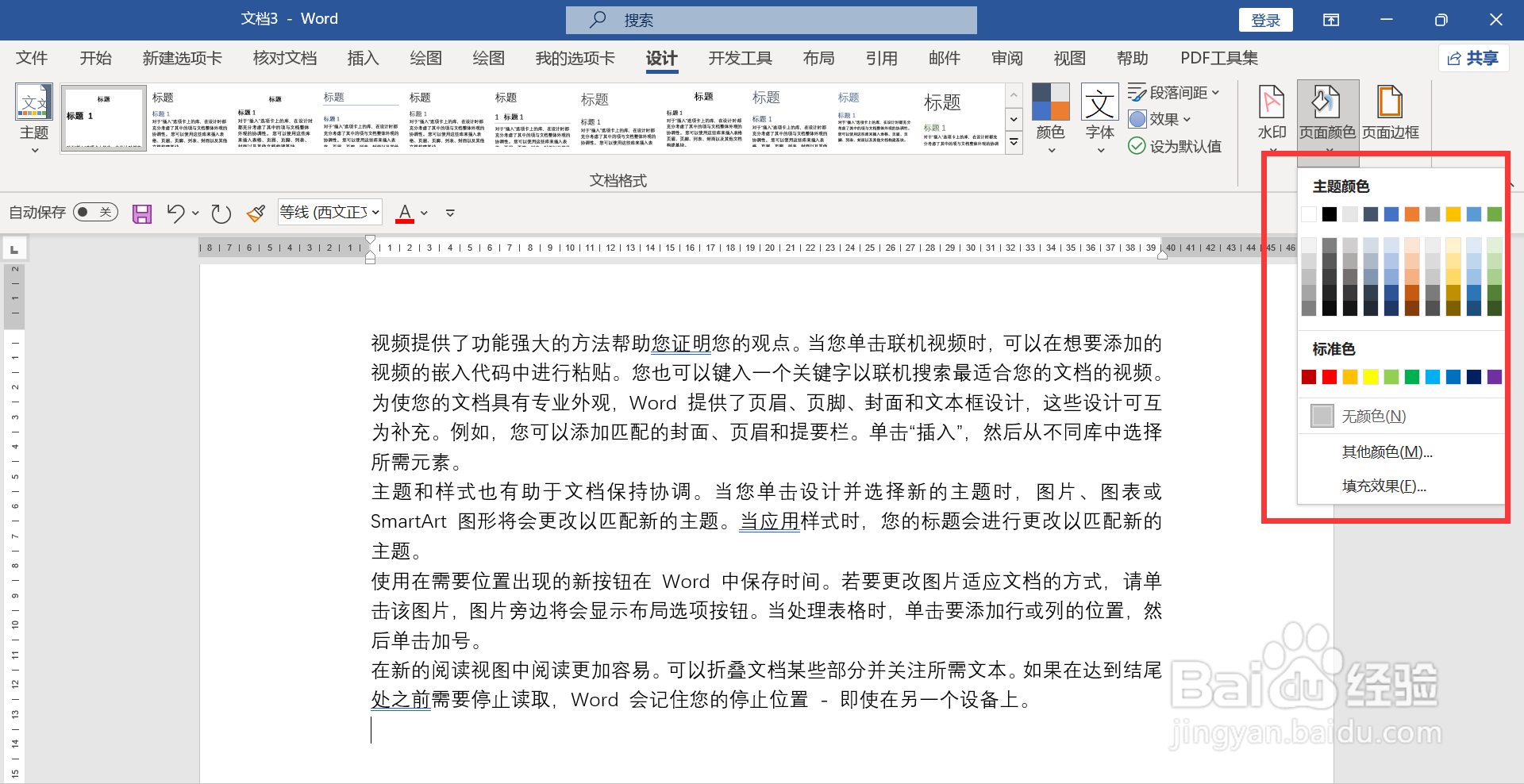This screenshot has height=784, width=1524.
Task: Pick the gold theme color swatch
Action: pyautogui.click(x=1453, y=214)
